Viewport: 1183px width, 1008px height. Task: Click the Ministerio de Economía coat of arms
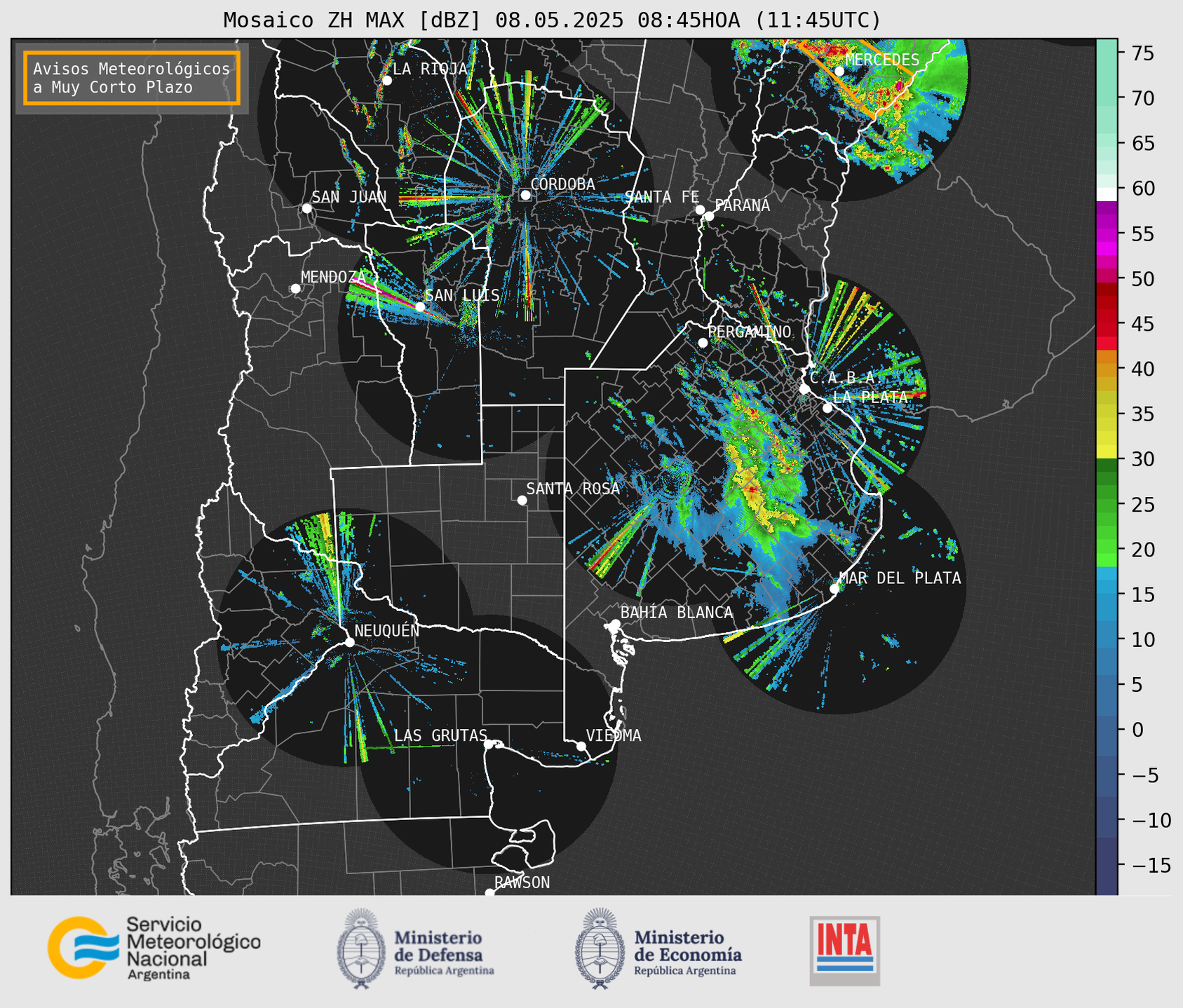(x=600, y=948)
